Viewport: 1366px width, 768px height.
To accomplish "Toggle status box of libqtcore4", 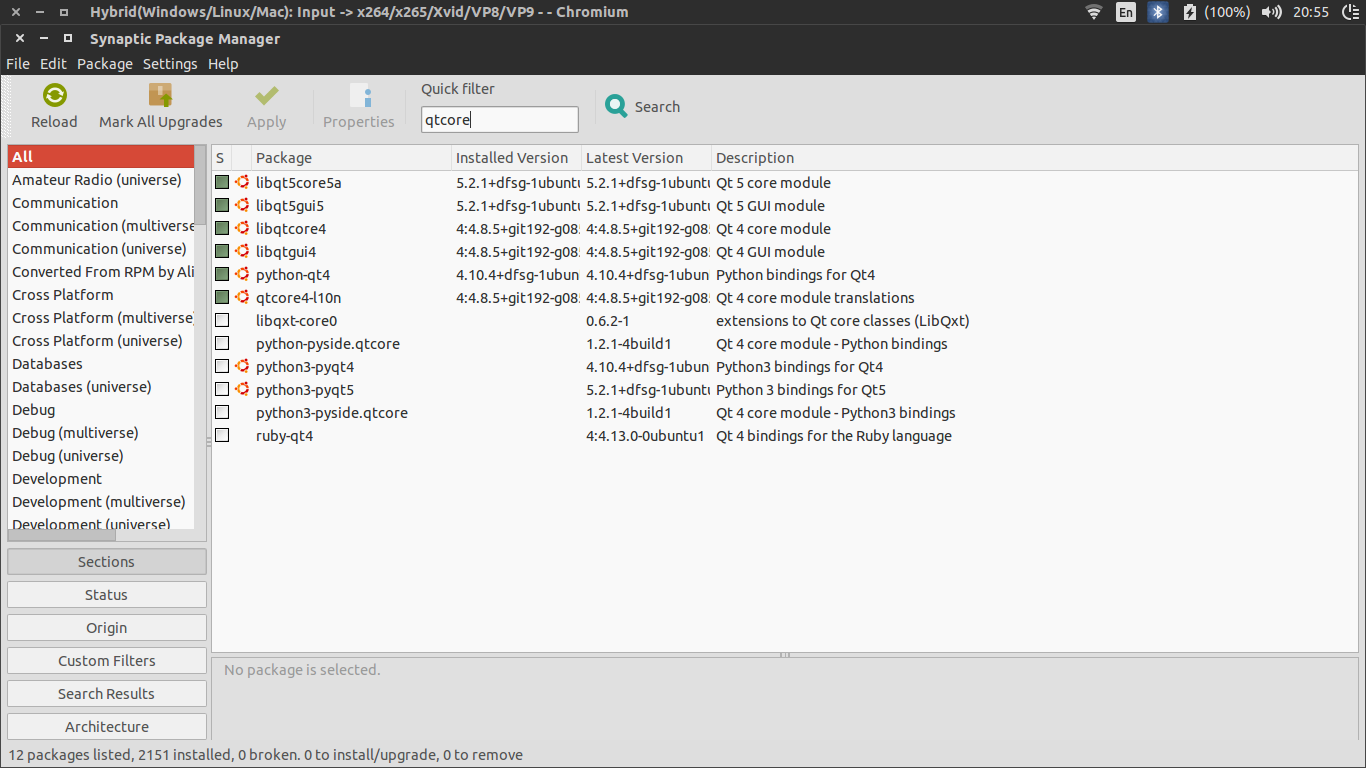I will click(222, 229).
